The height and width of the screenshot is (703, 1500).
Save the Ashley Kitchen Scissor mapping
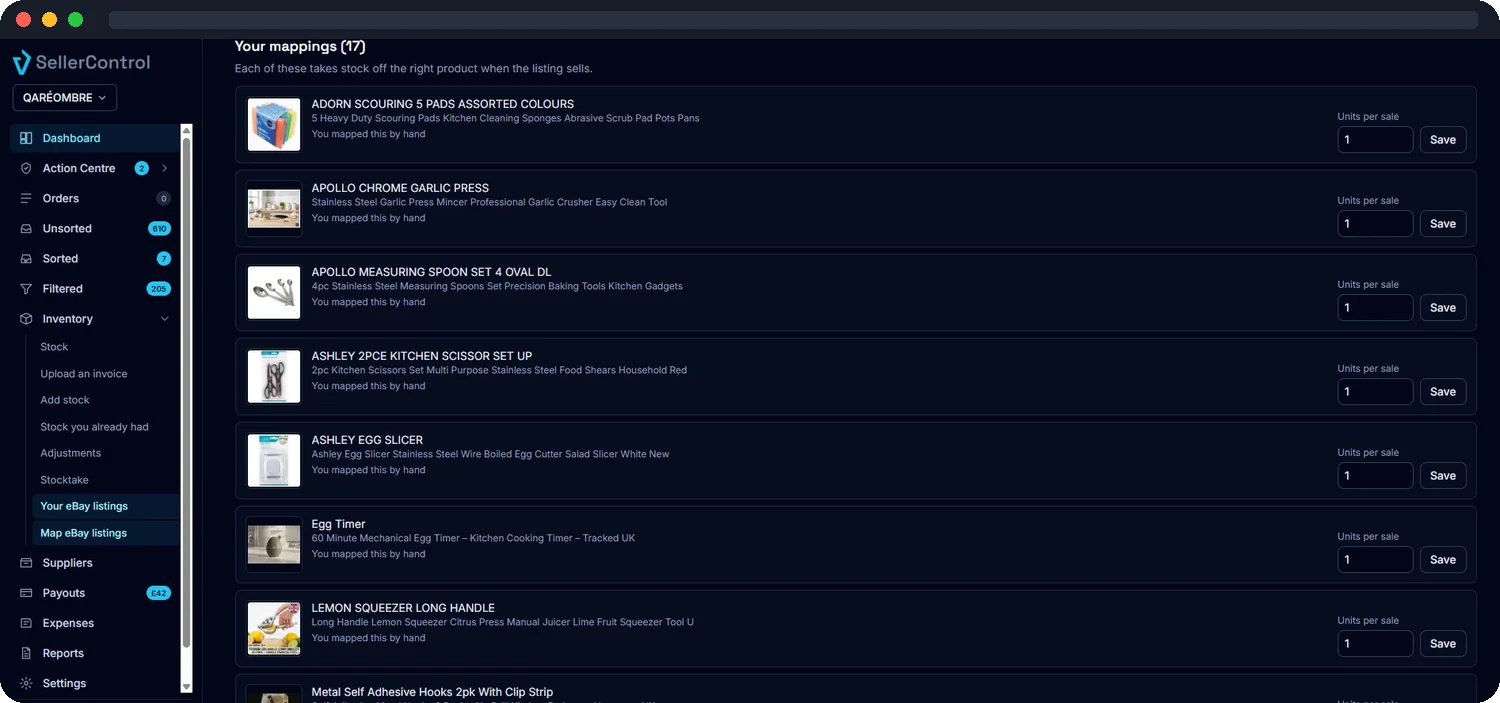[x=1443, y=392]
